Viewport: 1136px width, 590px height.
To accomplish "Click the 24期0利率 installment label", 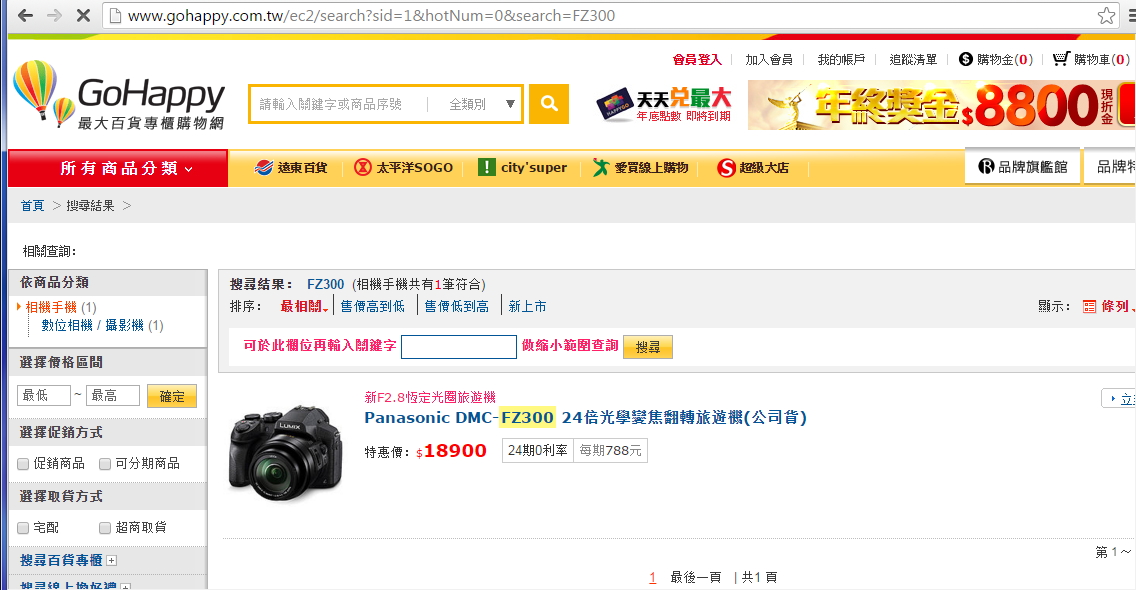I will point(538,450).
